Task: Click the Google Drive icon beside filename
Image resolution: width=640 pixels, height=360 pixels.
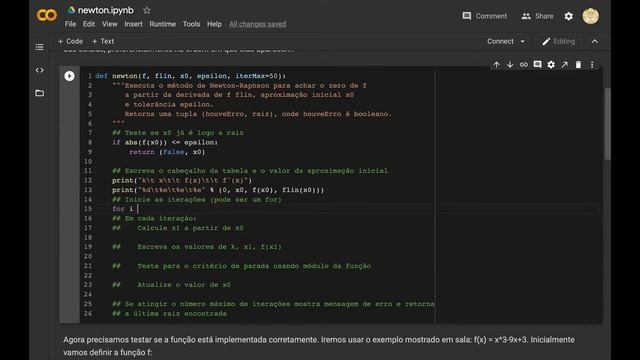Action: (71, 10)
